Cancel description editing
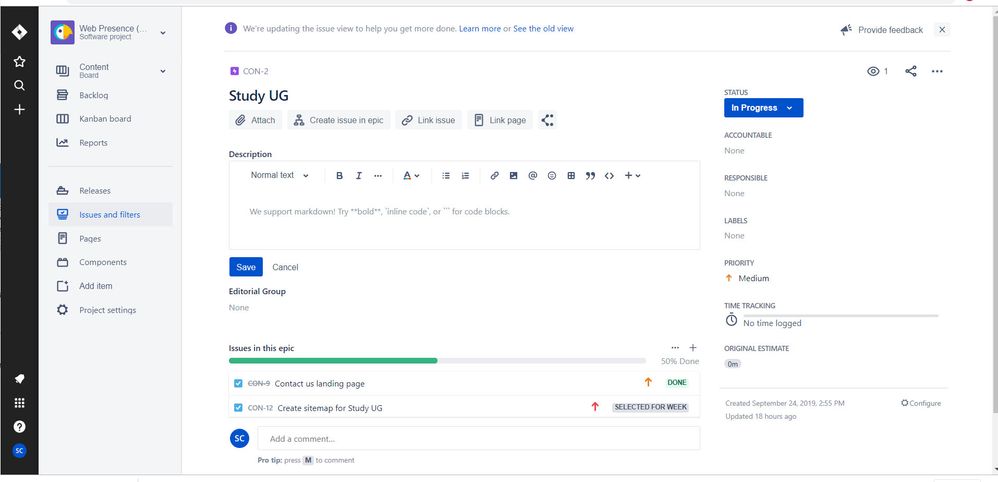 click(x=285, y=267)
